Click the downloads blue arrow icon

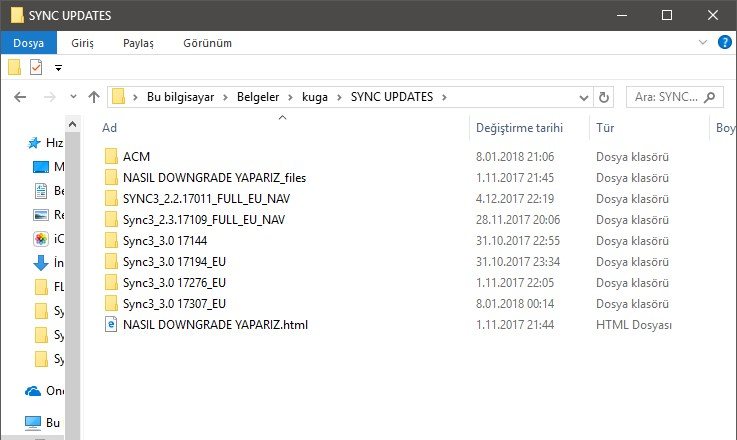41,263
